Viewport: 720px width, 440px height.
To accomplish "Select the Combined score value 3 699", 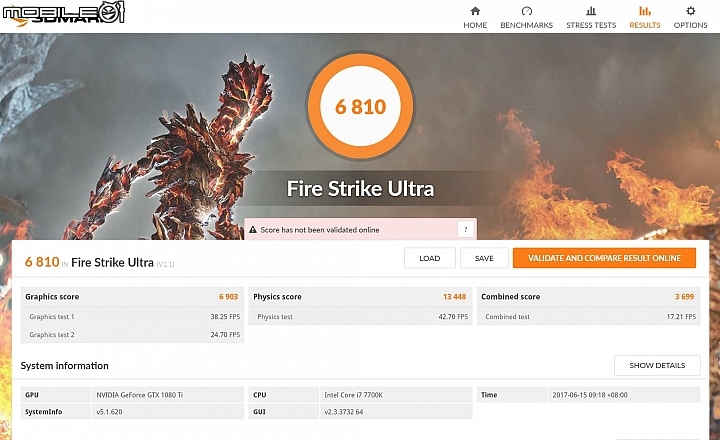I will [x=684, y=297].
